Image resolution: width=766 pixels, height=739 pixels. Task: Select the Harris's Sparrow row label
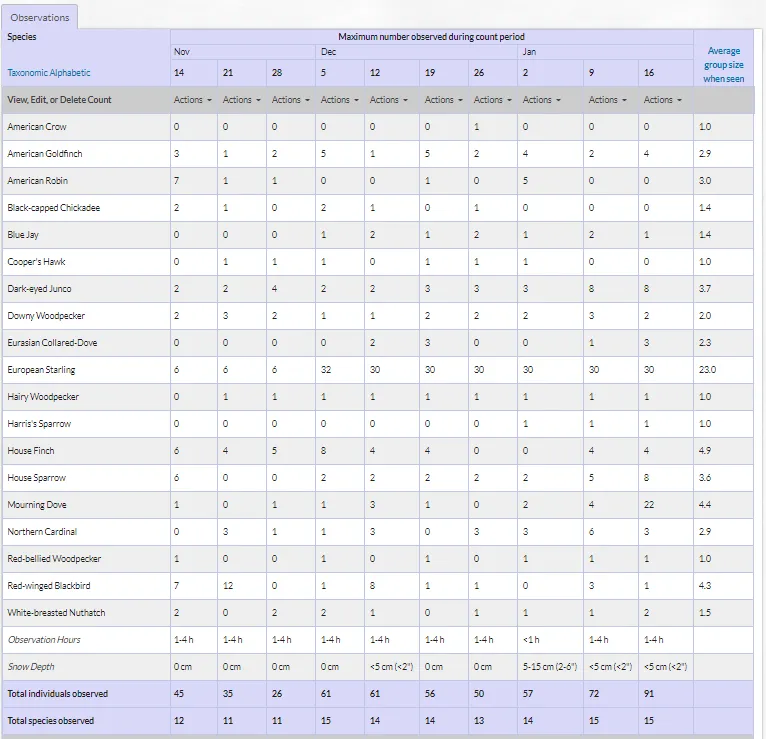tap(39, 424)
